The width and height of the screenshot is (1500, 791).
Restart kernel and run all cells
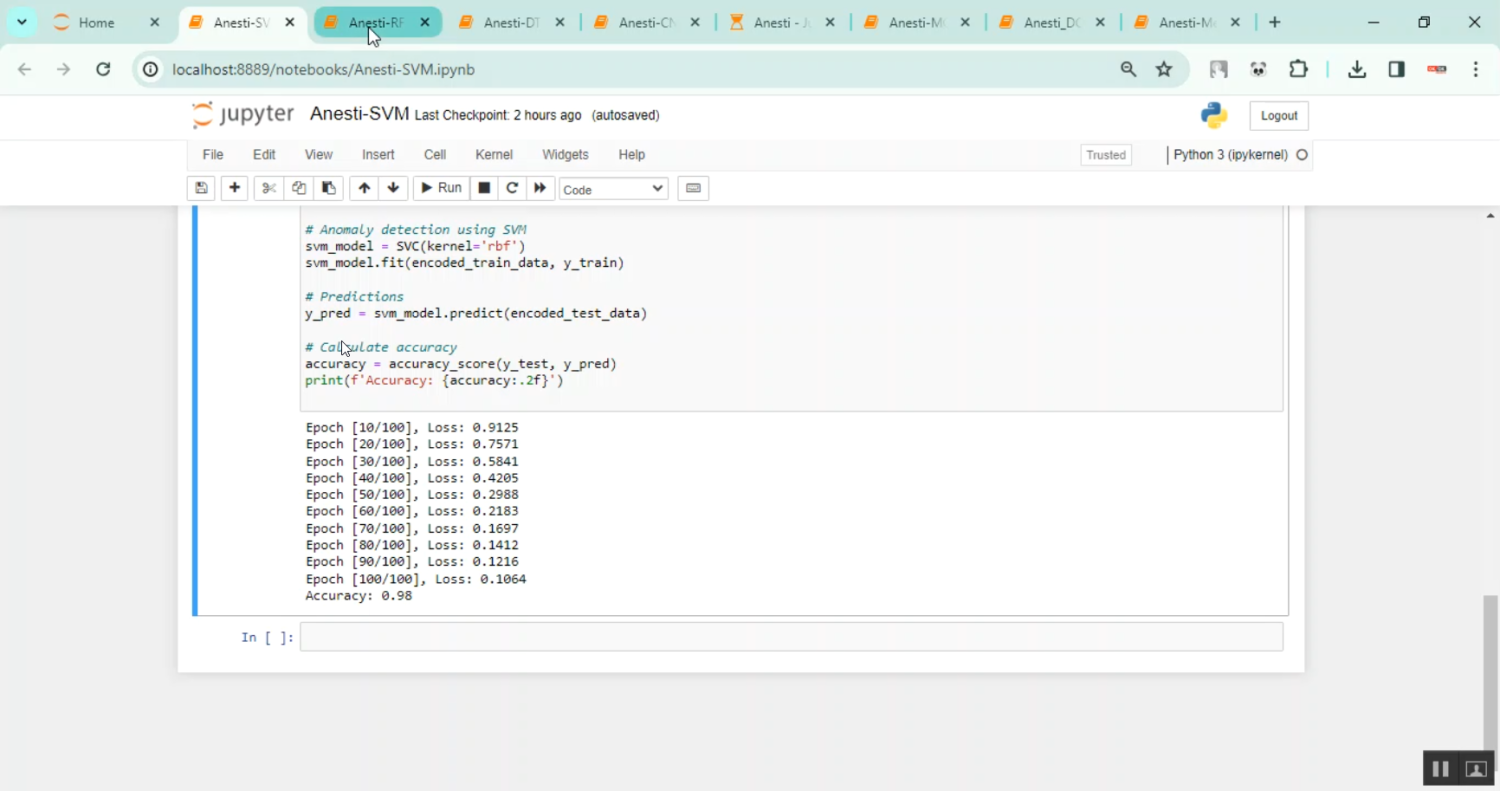coord(540,188)
